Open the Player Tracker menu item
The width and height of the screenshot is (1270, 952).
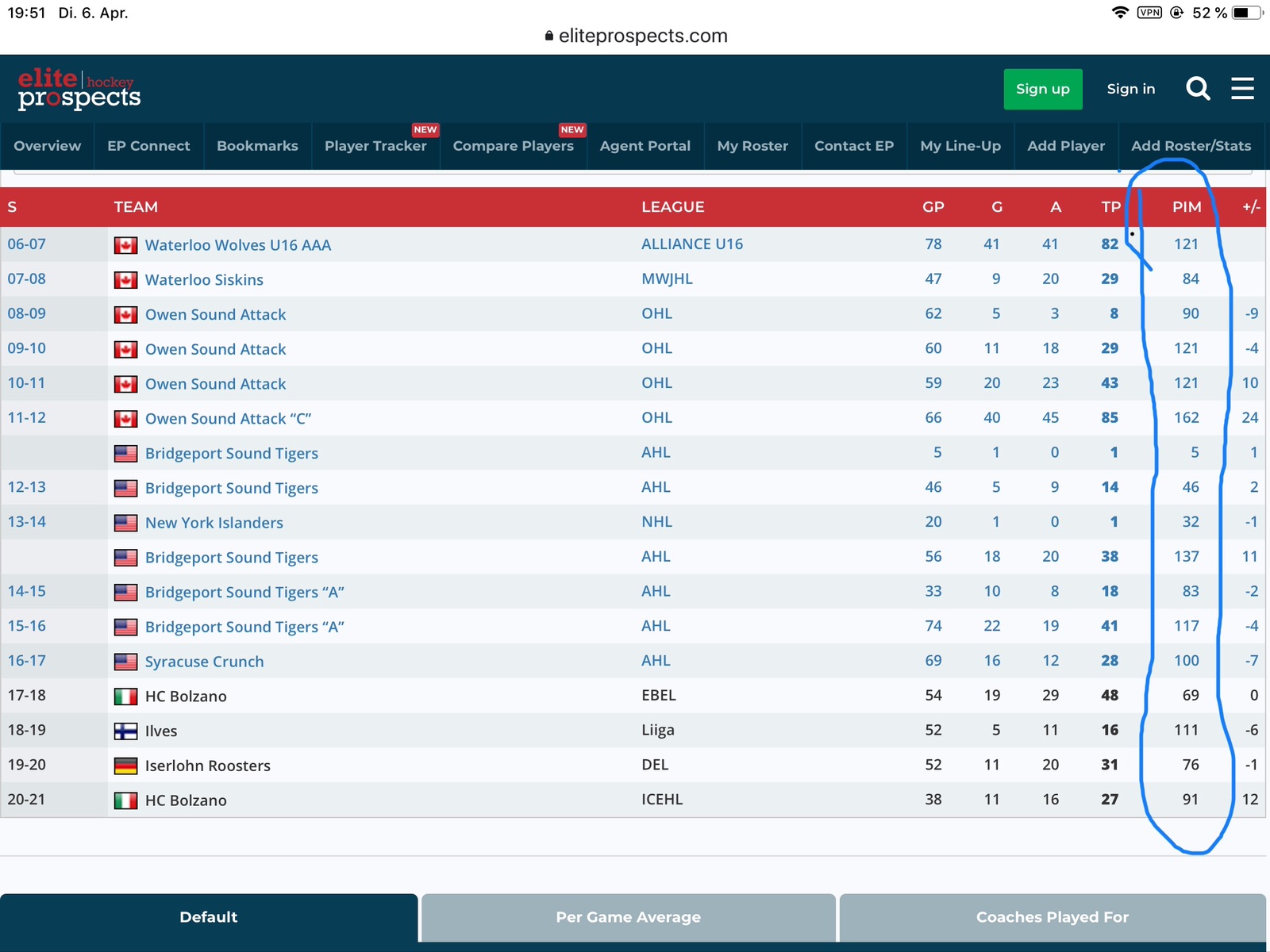click(x=375, y=146)
